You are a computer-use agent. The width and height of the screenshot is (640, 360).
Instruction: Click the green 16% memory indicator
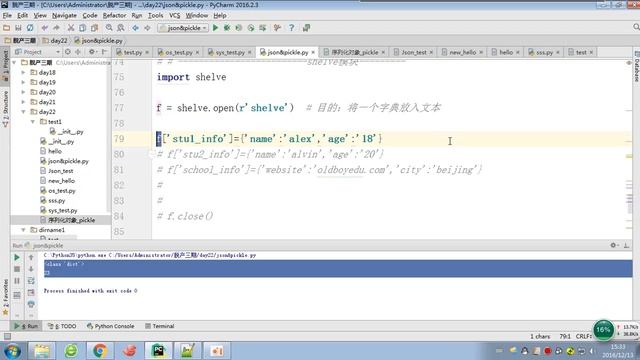pos(603,330)
